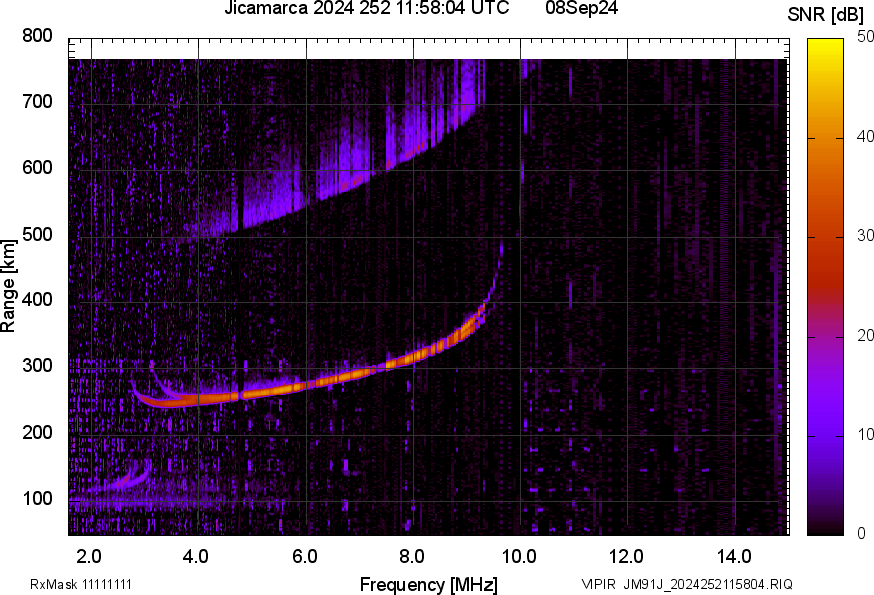Click the colorbar tick label 0

point(860,534)
